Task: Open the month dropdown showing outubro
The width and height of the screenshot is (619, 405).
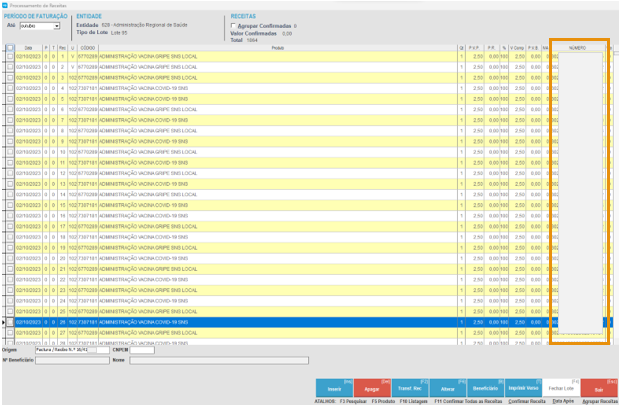Action: click(57, 26)
